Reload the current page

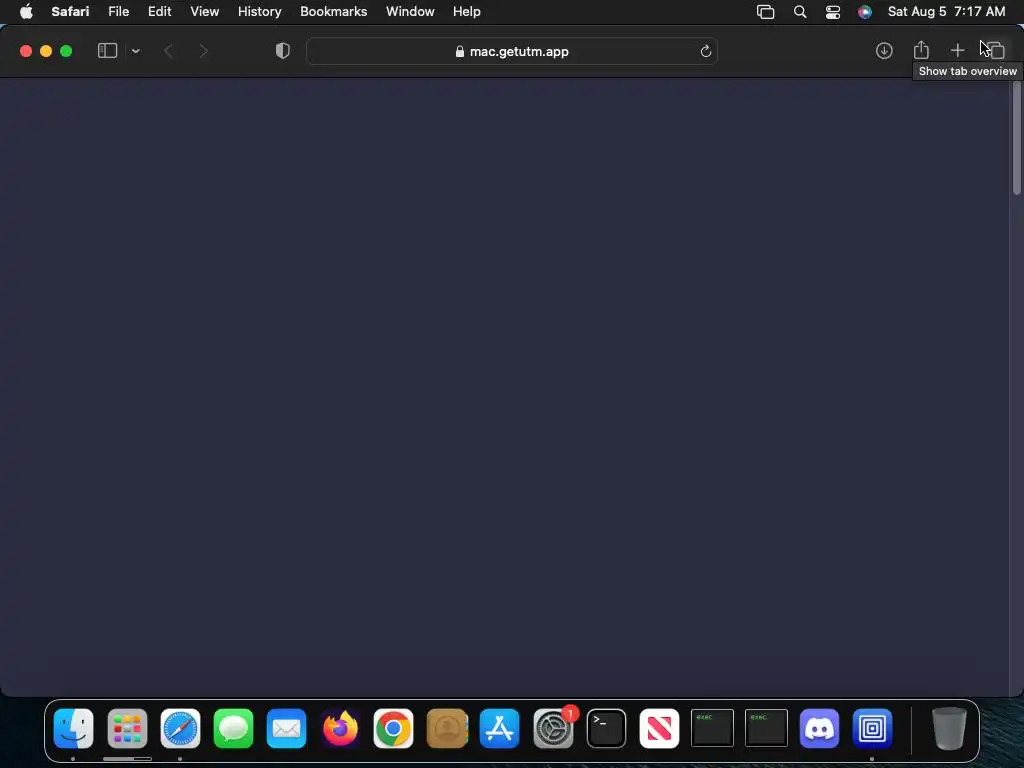pyautogui.click(x=705, y=52)
